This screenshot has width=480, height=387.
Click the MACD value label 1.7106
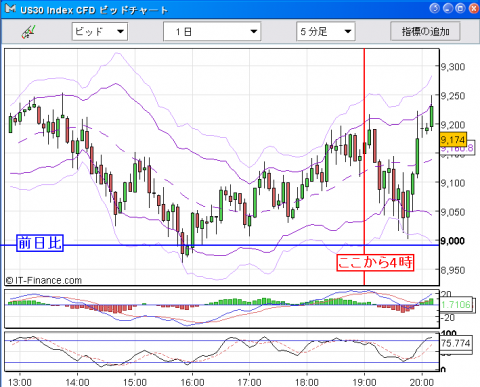point(456,304)
